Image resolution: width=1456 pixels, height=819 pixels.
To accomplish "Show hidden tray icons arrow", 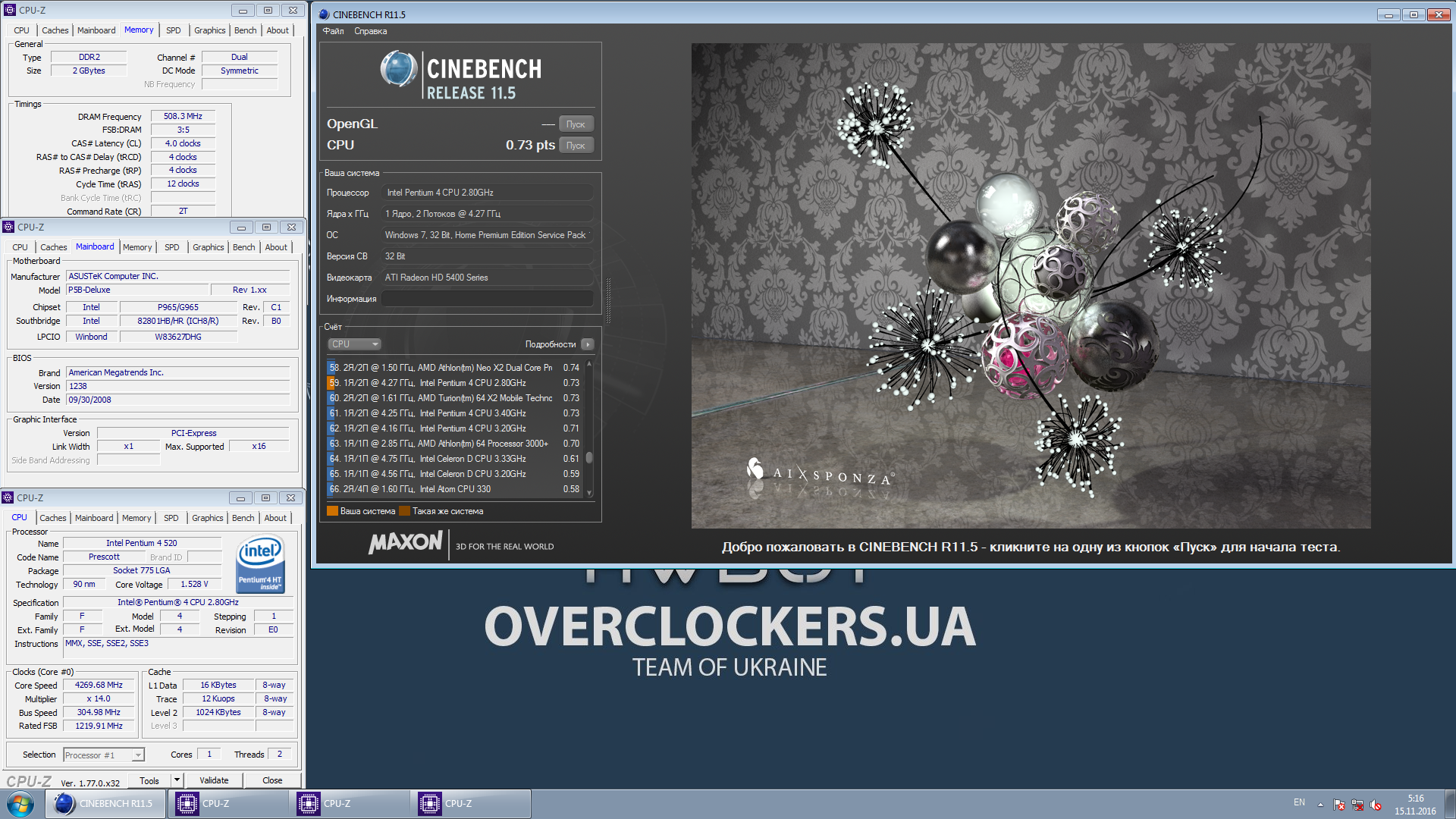I will point(1320,805).
